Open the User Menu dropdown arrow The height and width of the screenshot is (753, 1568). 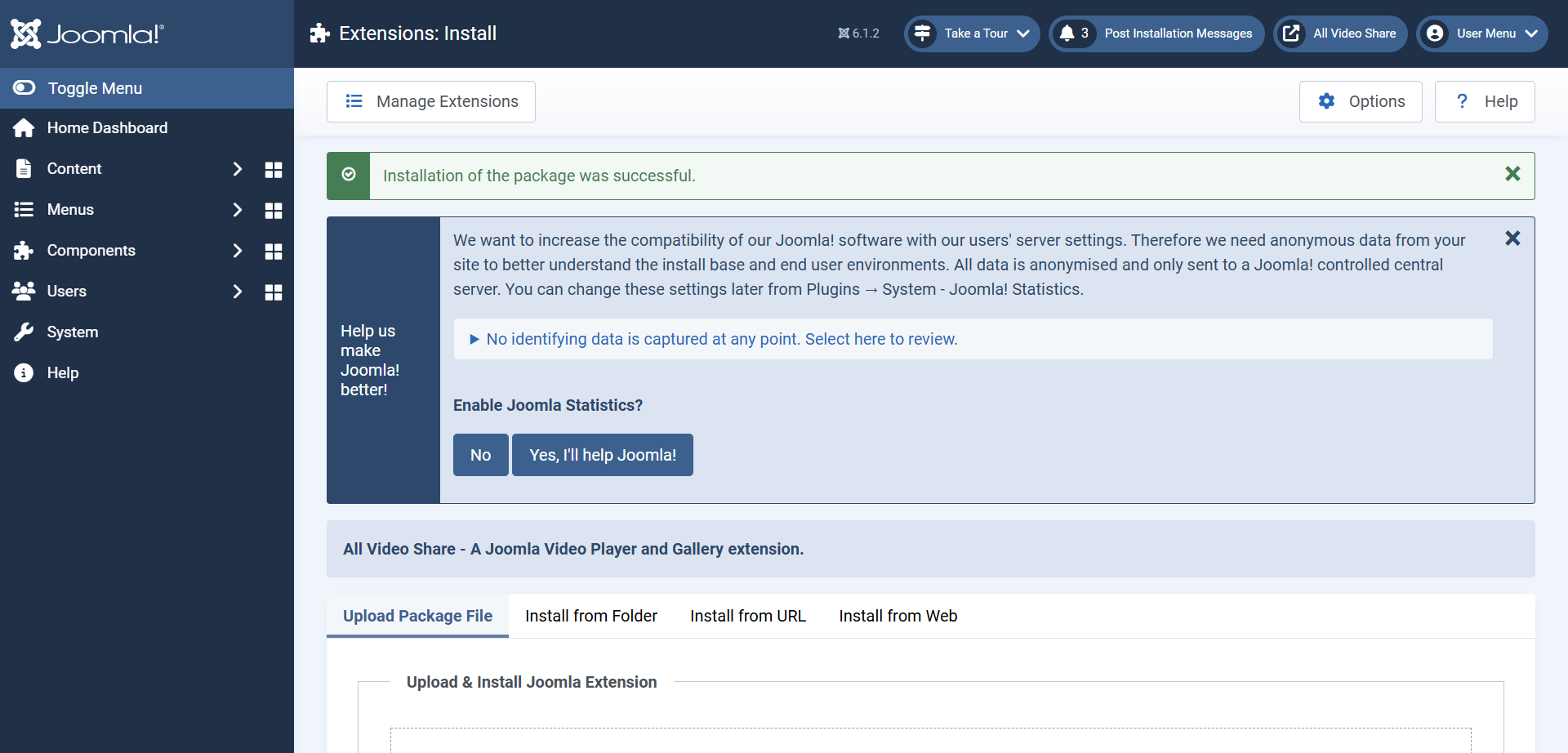1531,33
